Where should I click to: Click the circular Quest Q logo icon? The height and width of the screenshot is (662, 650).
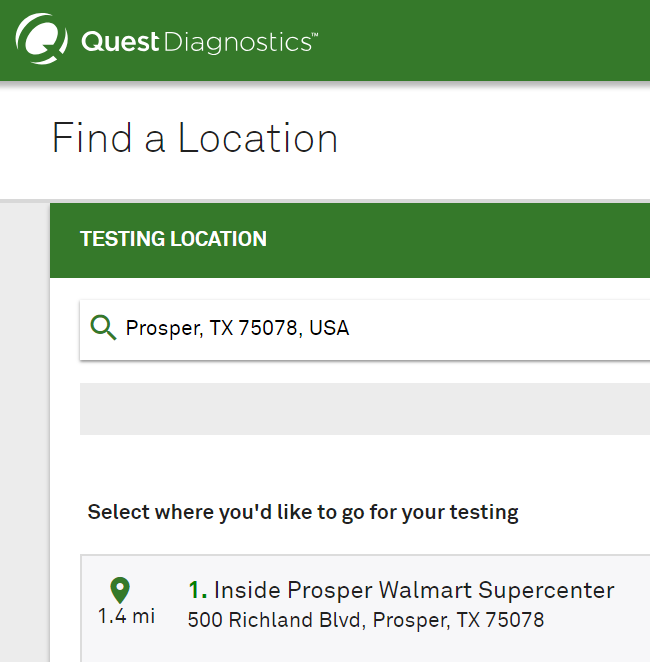pos(41,39)
